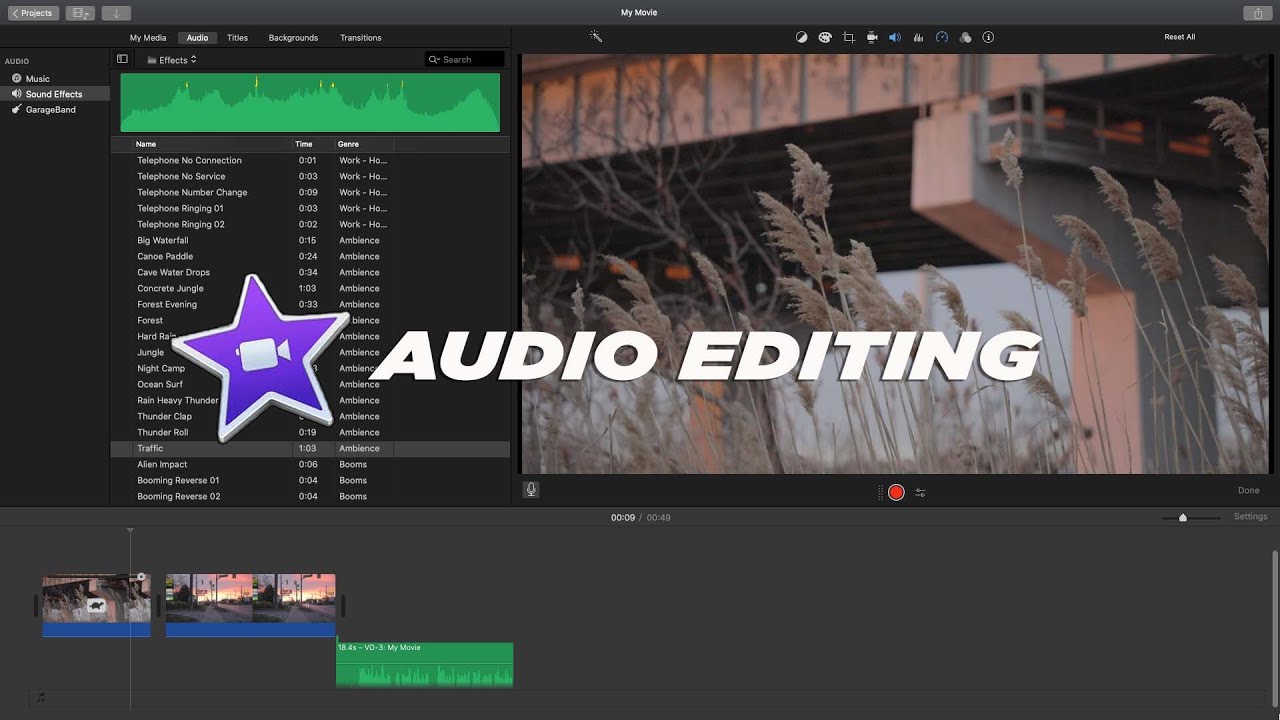
Task: Select the Audio tab
Action: coord(197,38)
